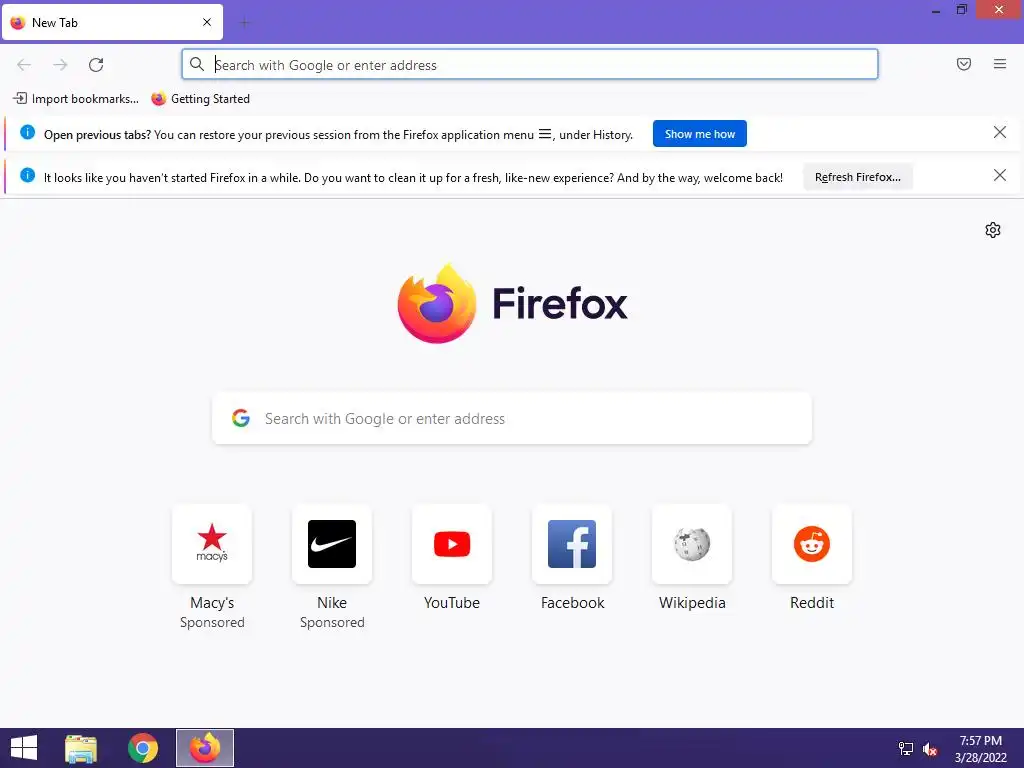Open the Windows Start menu
This screenshot has height=768, width=1024.
(24, 748)
